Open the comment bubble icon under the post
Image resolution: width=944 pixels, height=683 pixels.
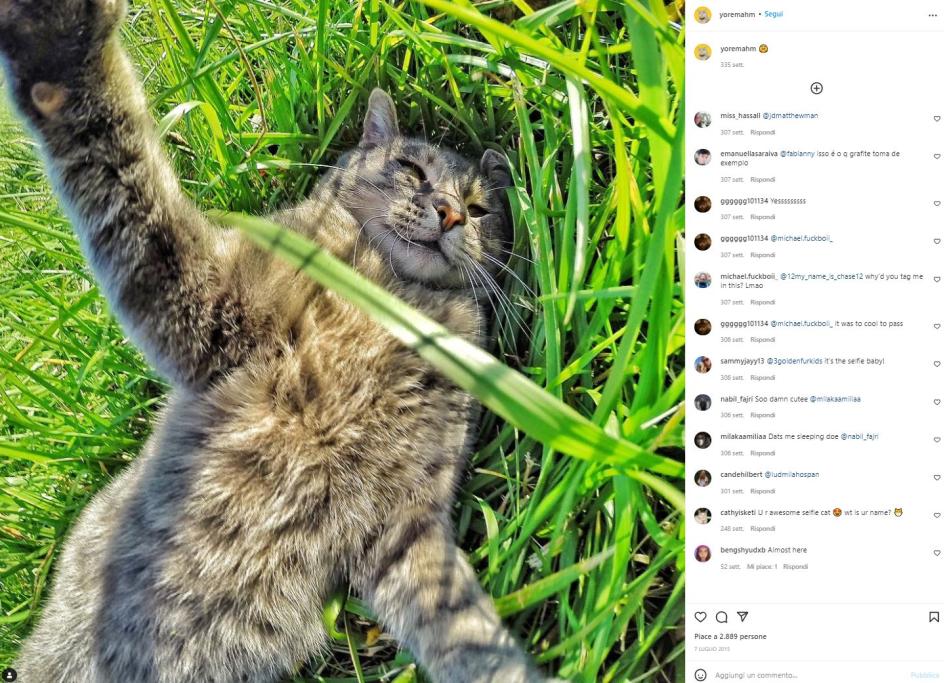[x=721, y=617]
